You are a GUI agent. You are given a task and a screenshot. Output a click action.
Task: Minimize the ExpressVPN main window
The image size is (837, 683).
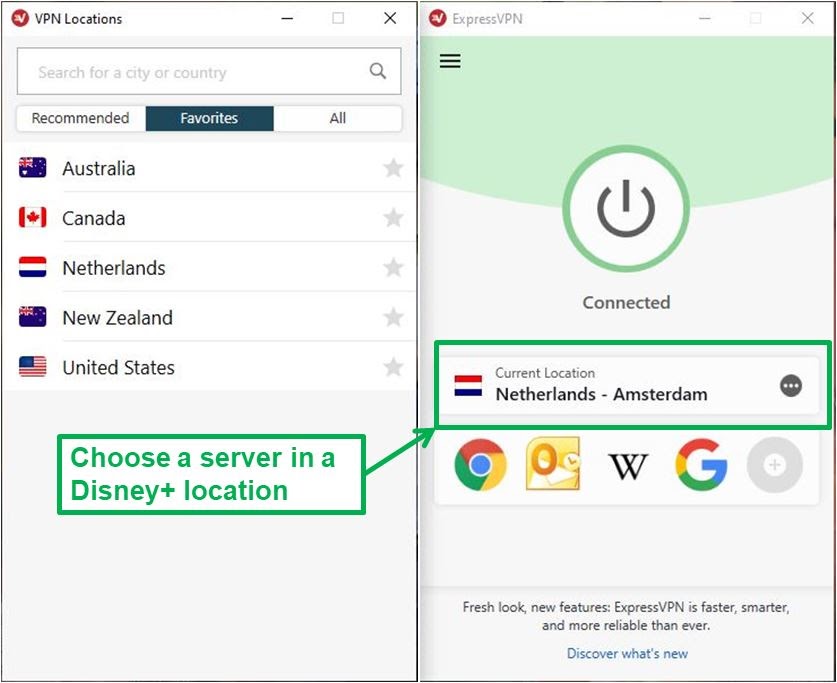pos(705,18)
